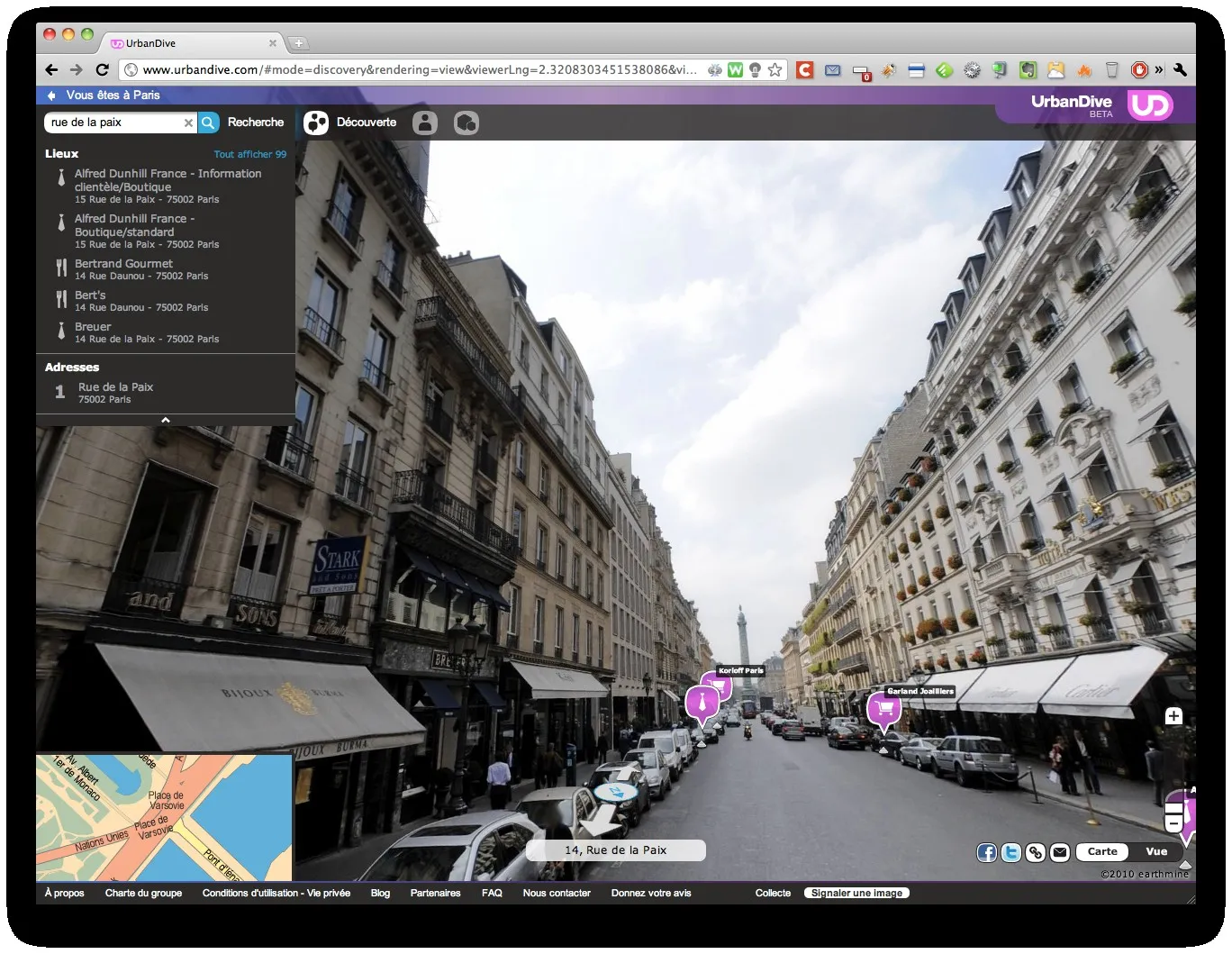Click the red stop-hand AdBlock extension icon

click(1139, 70)
